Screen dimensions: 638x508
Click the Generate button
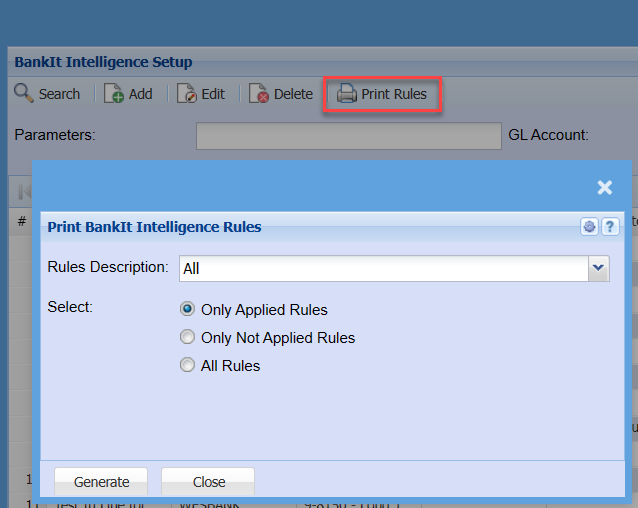click(x=101, y=482)
